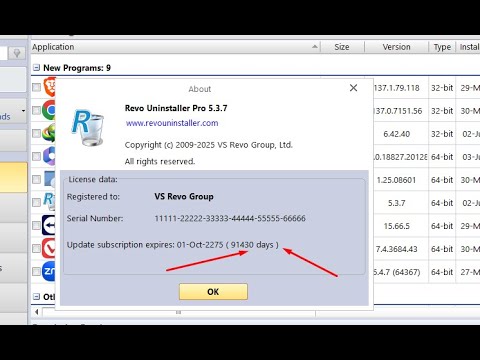
Task: Click the Vivaldi icon in the 7.4.3684.43 row
Action: (49, 248)
